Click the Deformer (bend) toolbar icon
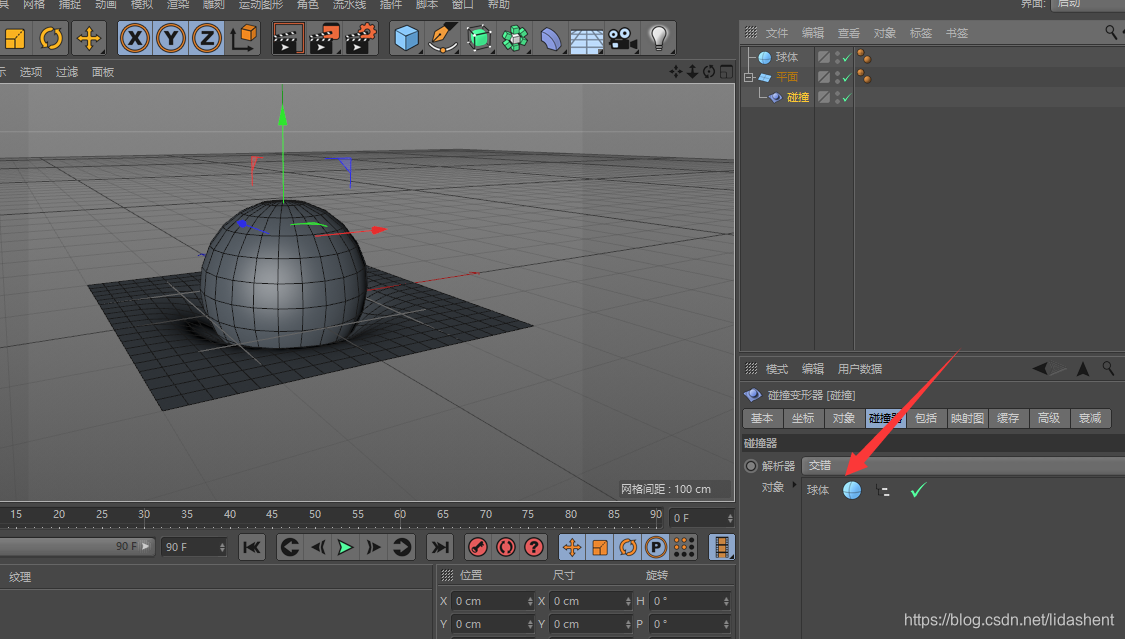 pos(551,39)
